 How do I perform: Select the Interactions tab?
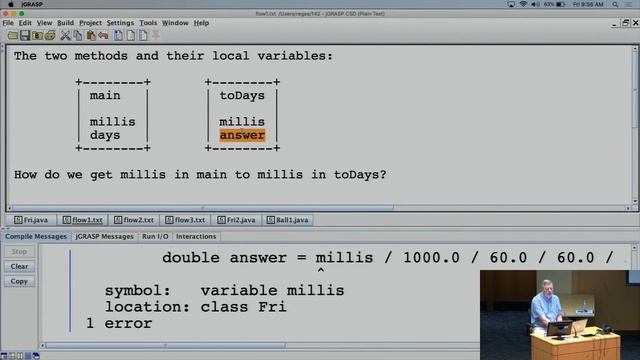[x=196, y=236]
